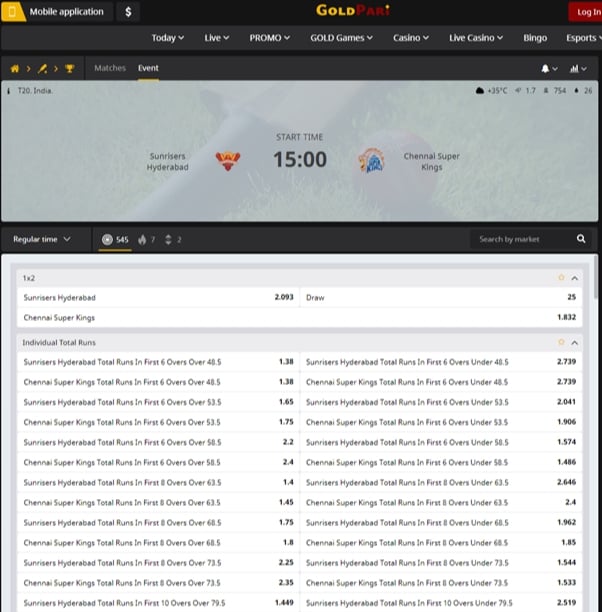This screenshot has height=612, width=602.
Task: Select Sunrisers First 8 Overs Under 73.5
Action: coord(441,563)
